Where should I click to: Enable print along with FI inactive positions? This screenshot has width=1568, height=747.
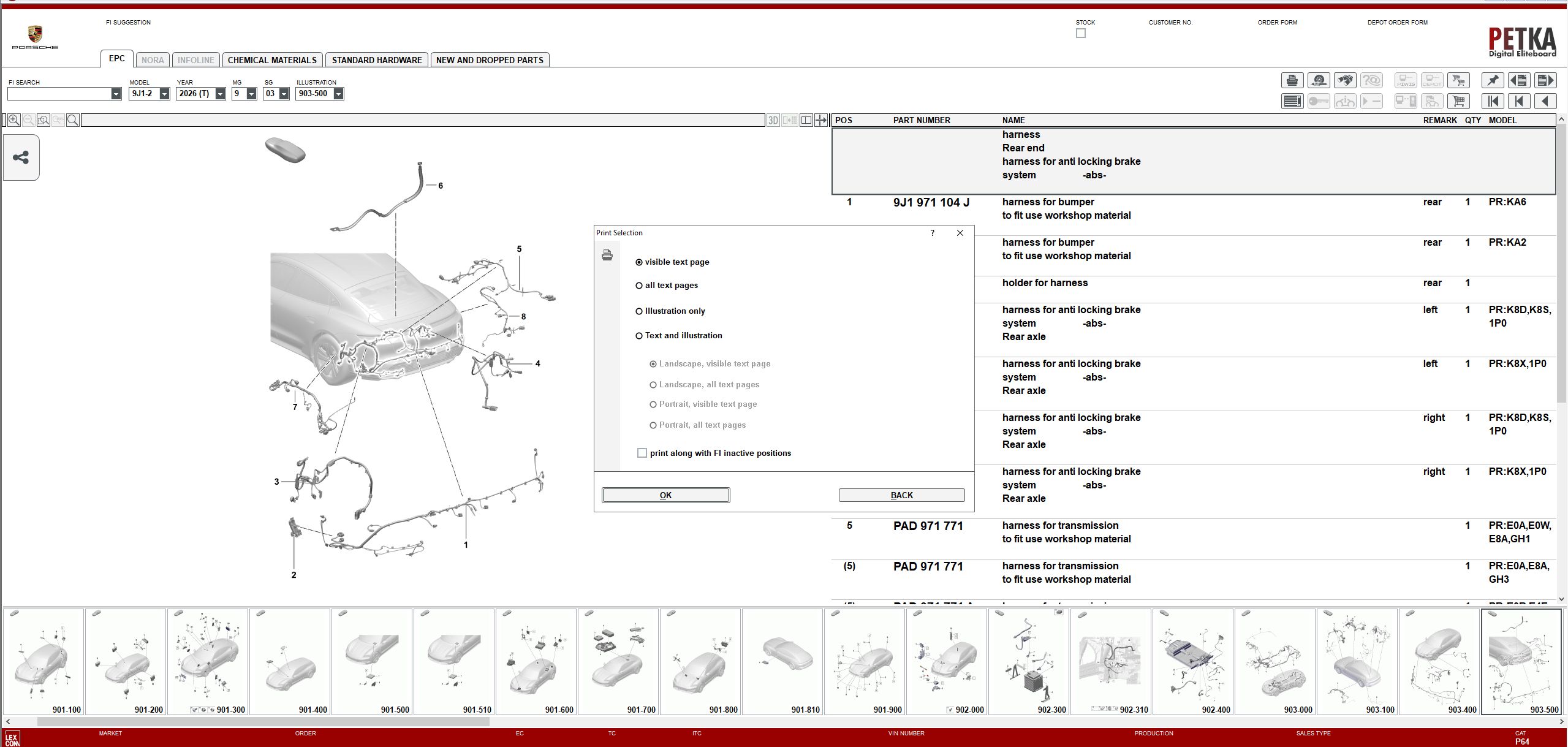(x=642, y=452)
